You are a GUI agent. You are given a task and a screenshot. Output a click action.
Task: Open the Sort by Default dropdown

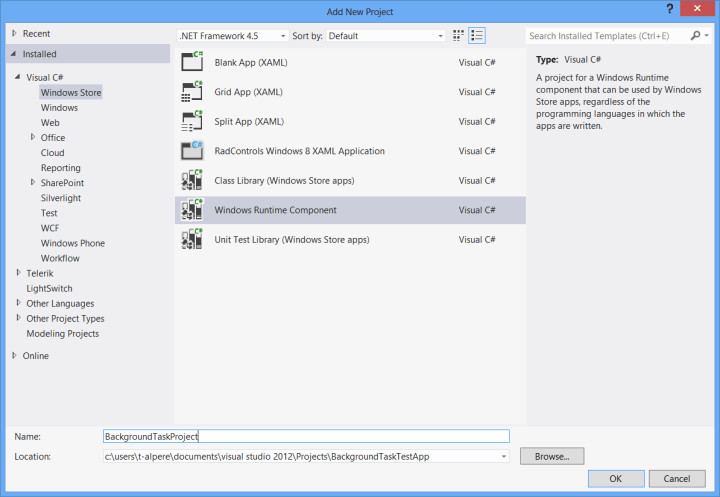(385, 35)
